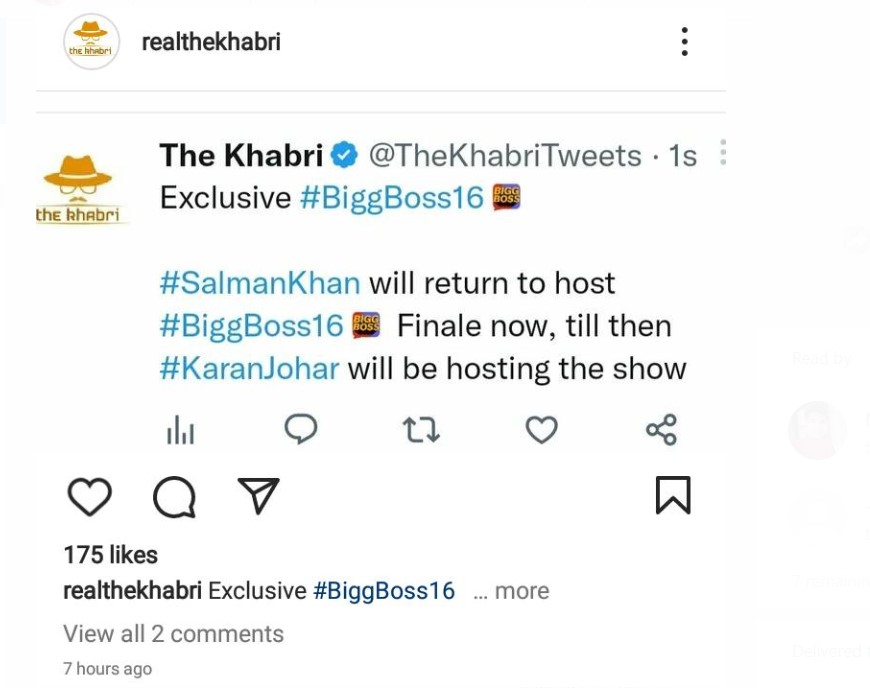Click the tweet's share icon
The height and width of the screenshot is (688, 870).
click(x=661, y=430)
